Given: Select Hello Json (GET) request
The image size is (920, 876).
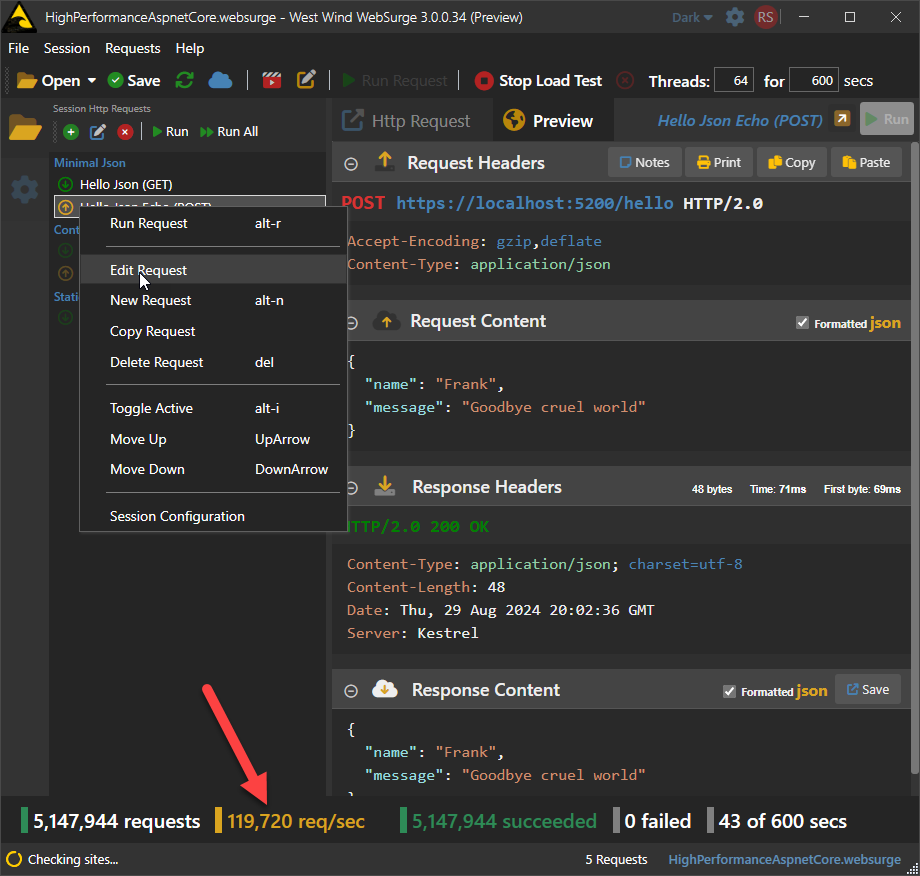Looking at the screenshot, I should click(x=189, y=185).
